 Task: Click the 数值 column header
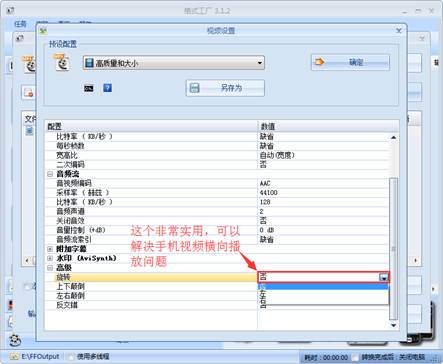[328, 127]
